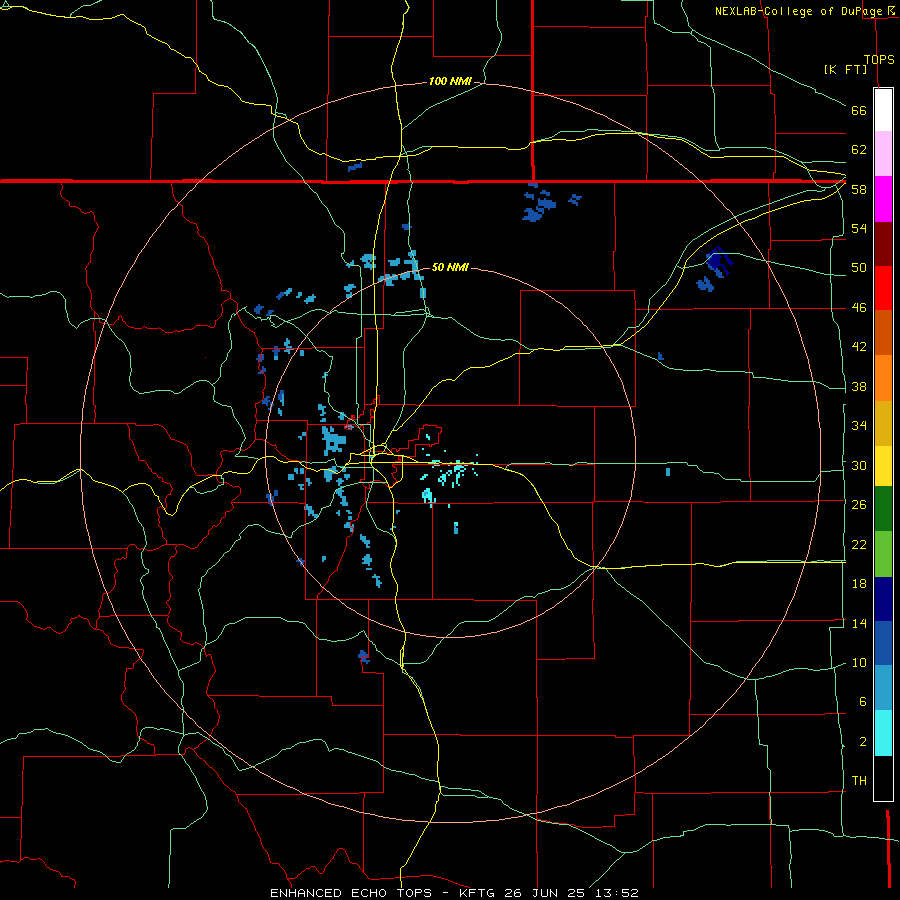Click legend scale value 18

point(859,584)
